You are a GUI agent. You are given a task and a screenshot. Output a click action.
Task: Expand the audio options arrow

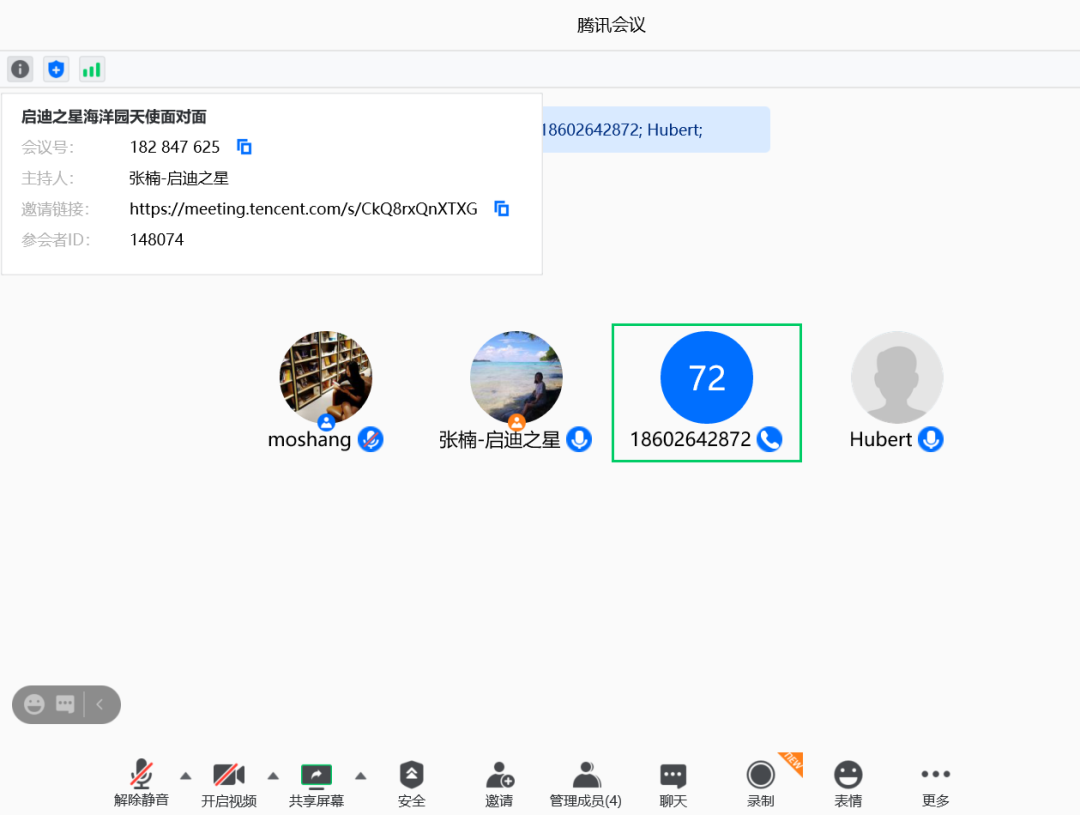(x=185, y=776)
